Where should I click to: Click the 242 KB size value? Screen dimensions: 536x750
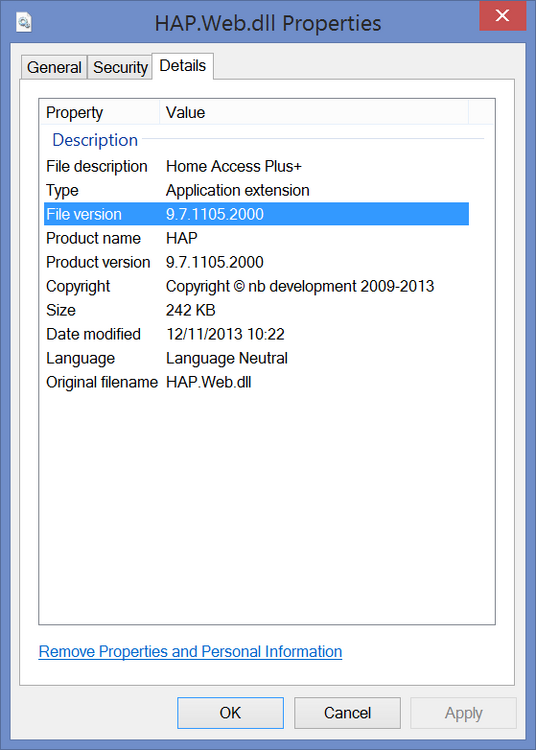[191, 310]
